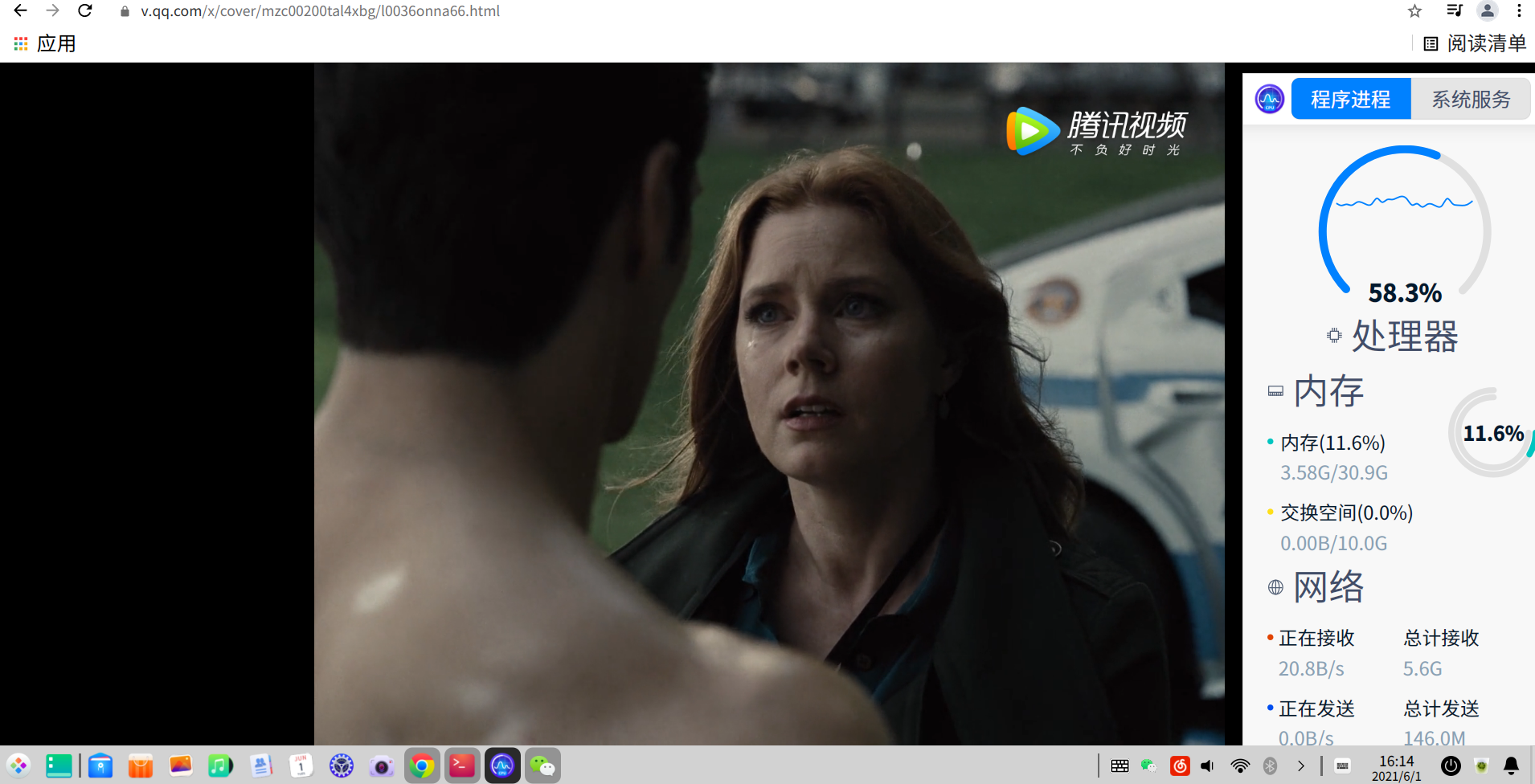Screen dimensions: 1535x784
Task: Open WeChat from the taskbar
Action: 542,766
